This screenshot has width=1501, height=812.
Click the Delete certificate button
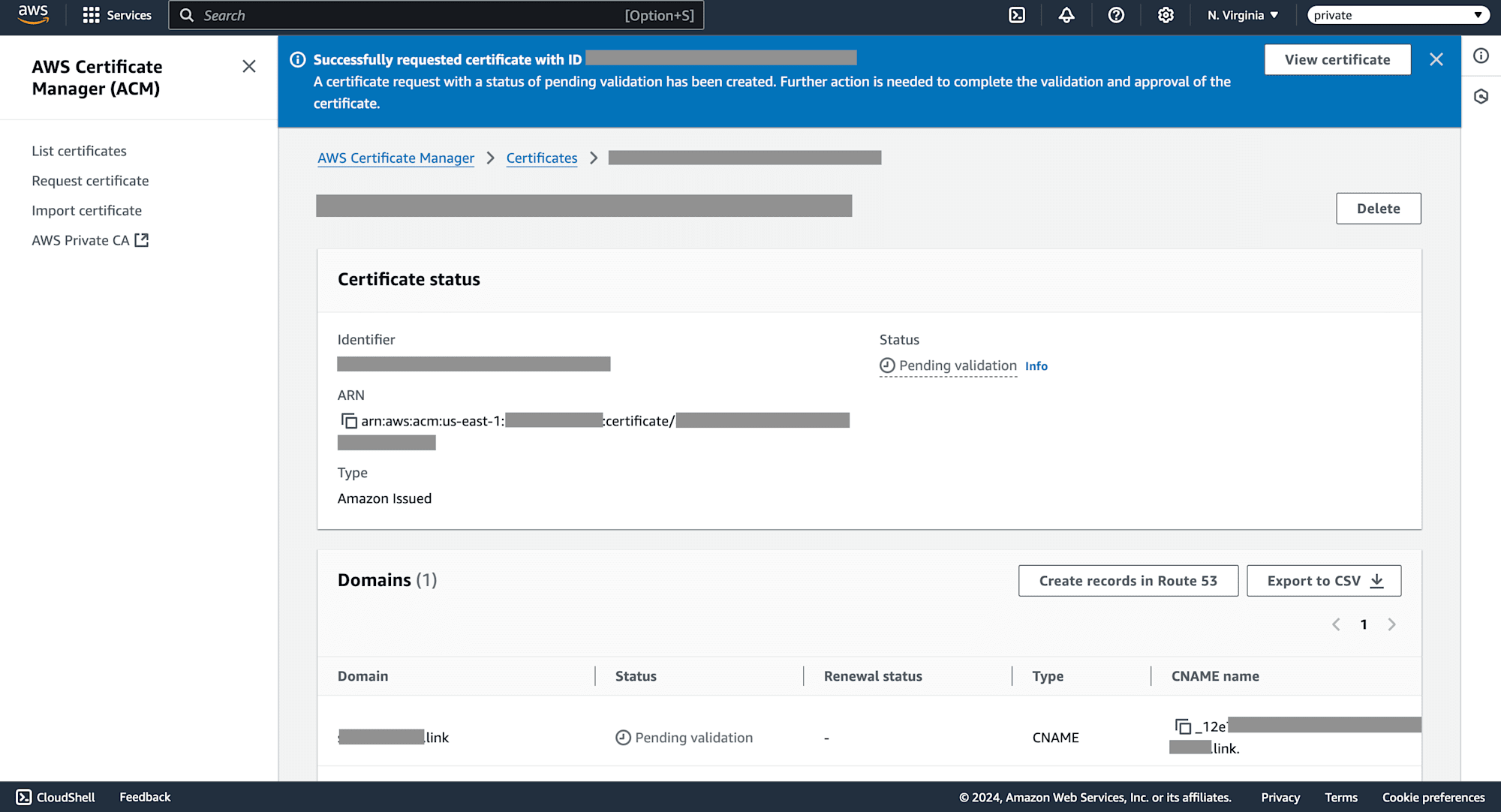tap(1378, 209)
